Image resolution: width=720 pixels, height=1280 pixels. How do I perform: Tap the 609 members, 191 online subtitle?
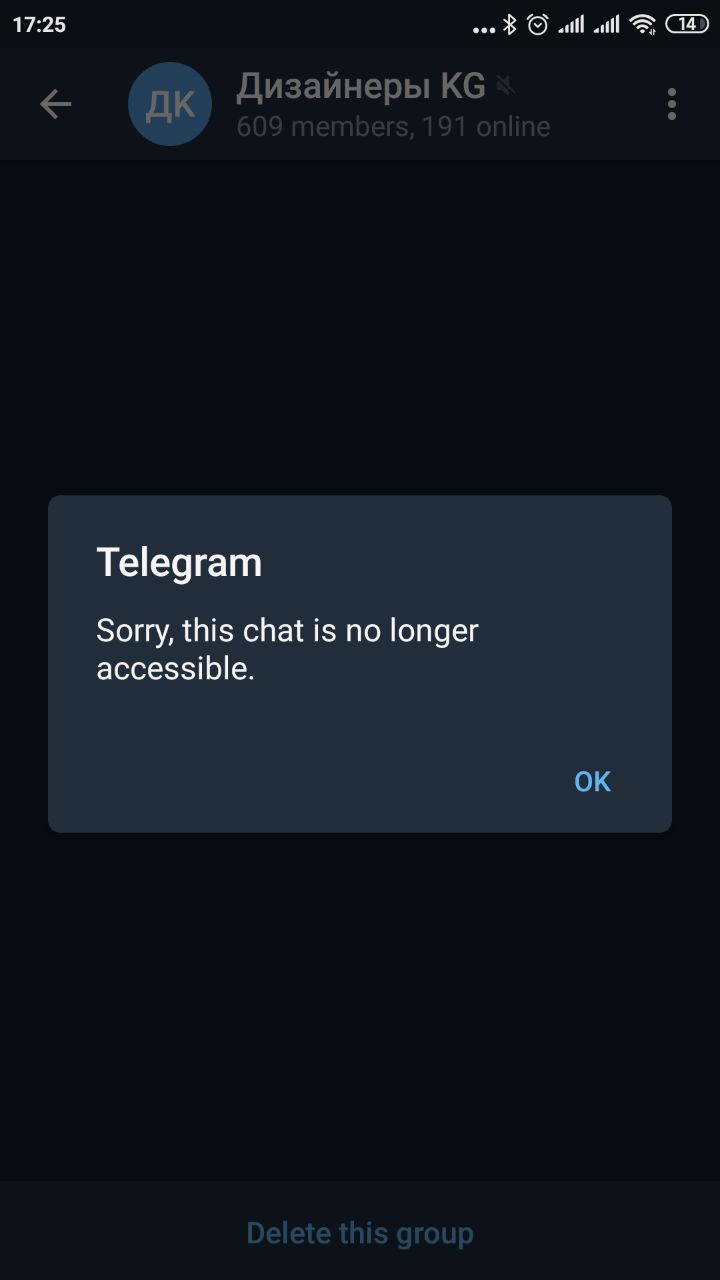(393, 127)
